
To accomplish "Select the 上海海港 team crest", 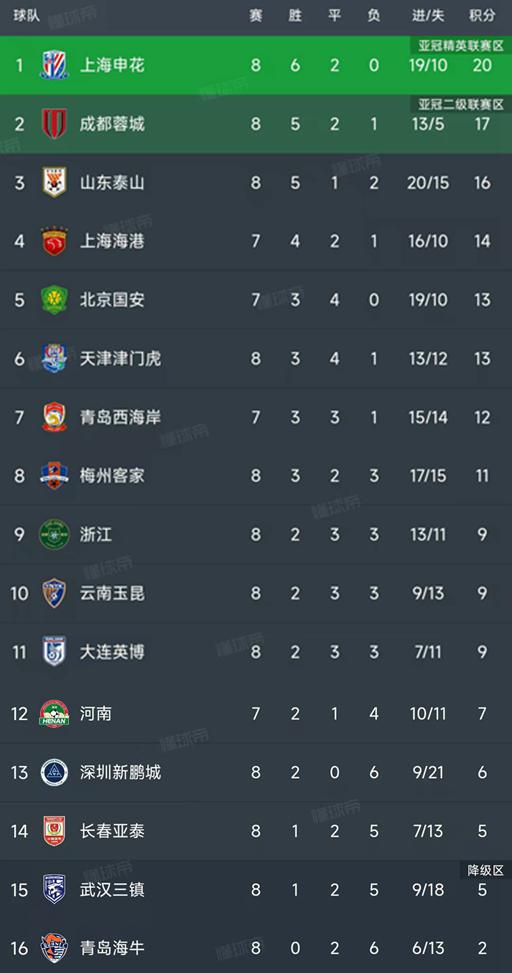I will click(x=54, y=241).
